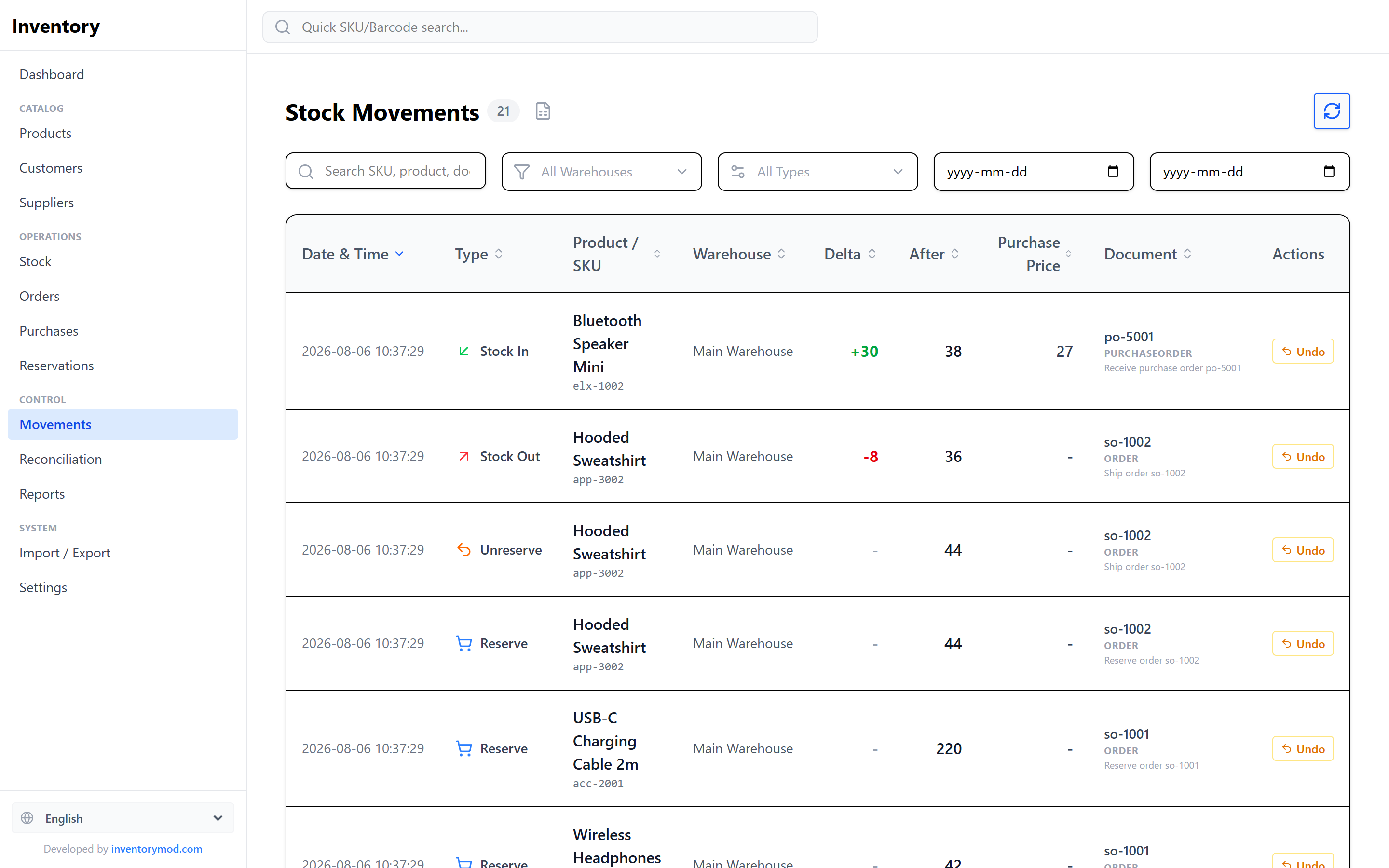
Task: Undo the Unreserve movement for so-1002
Action: tap(1302, 549)
